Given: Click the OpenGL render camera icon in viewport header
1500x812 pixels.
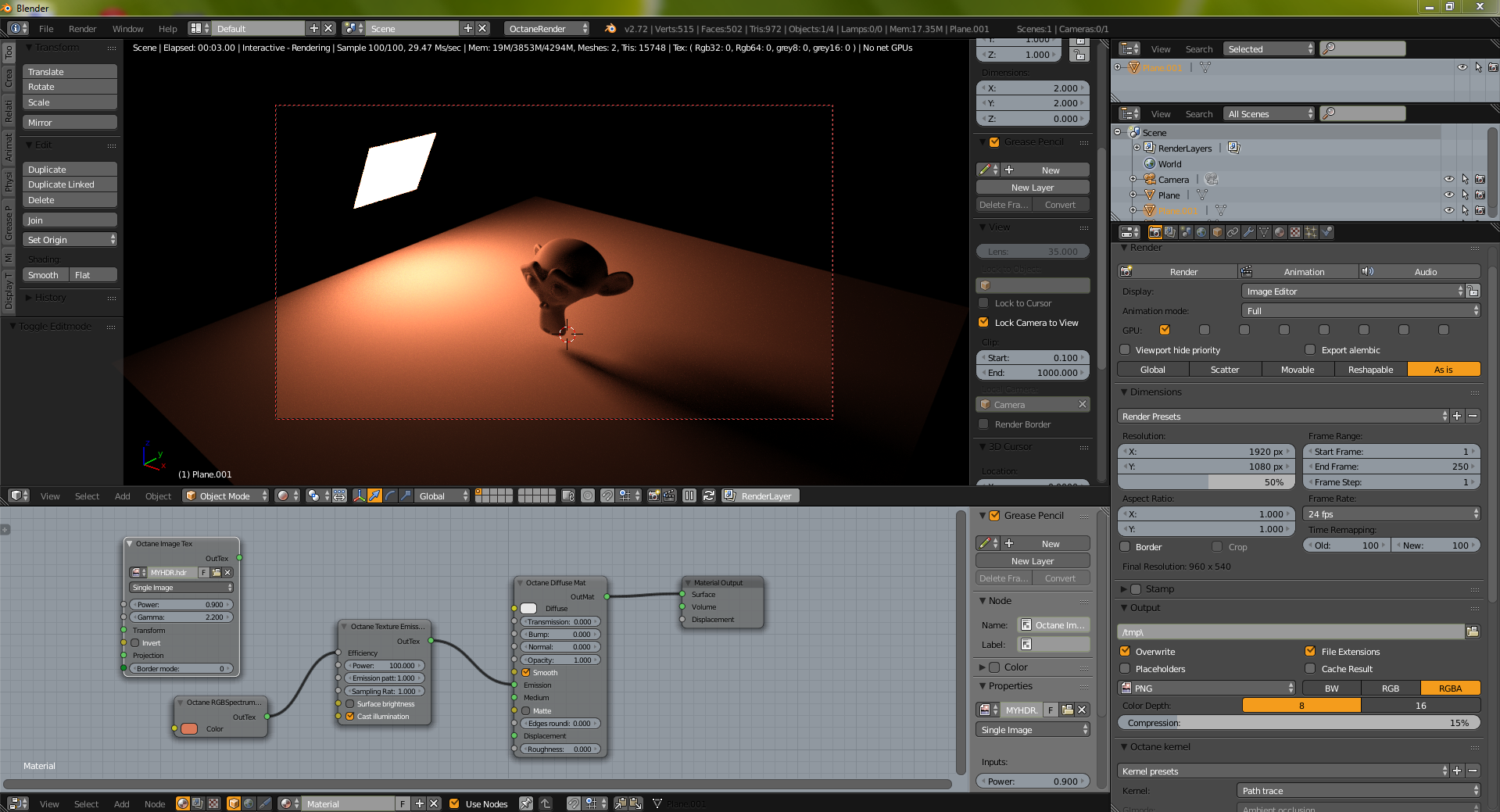Looking at the screenshot, I should (654, 495).
